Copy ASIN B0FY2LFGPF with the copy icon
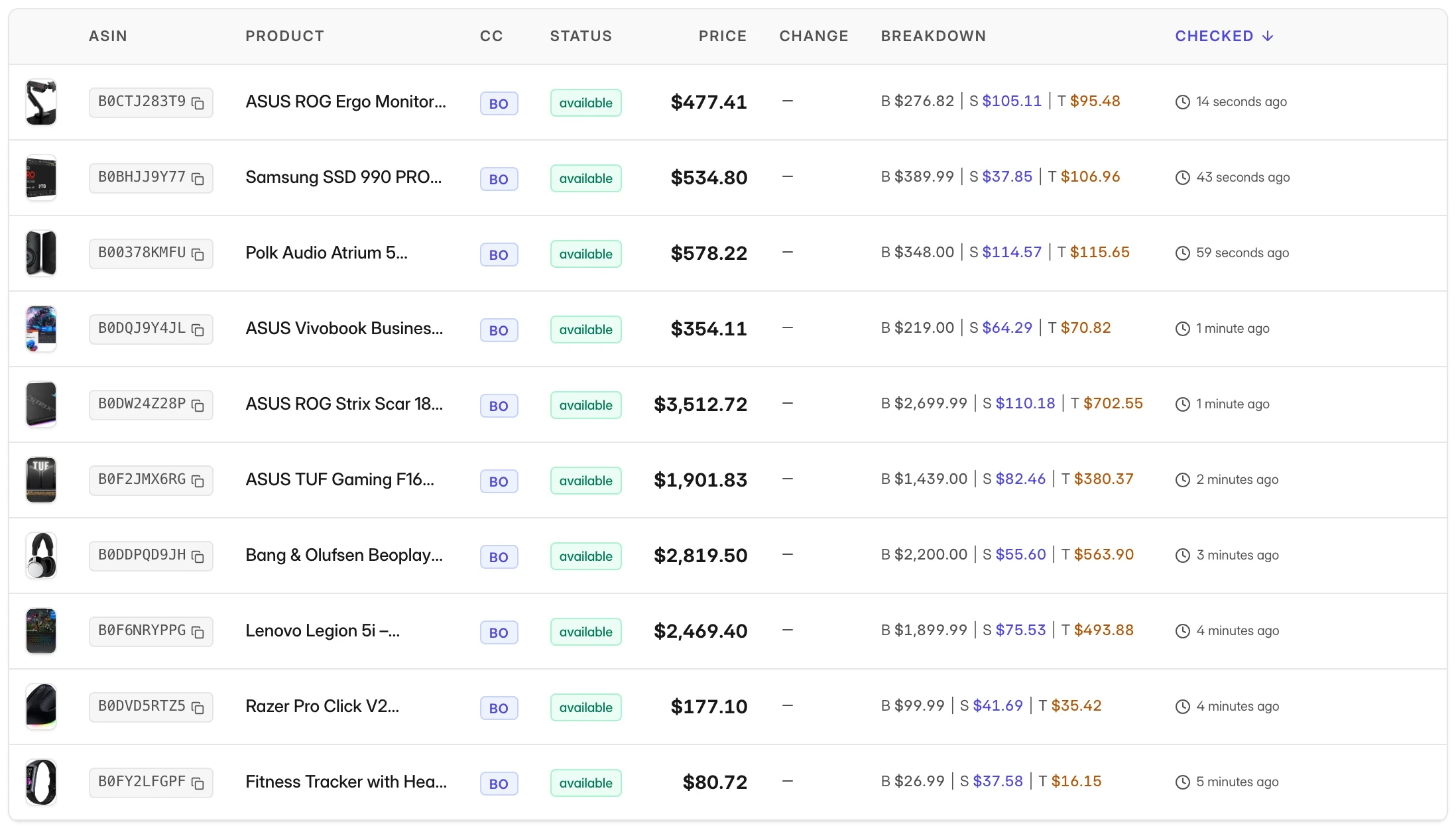 (x=198, y=783)
